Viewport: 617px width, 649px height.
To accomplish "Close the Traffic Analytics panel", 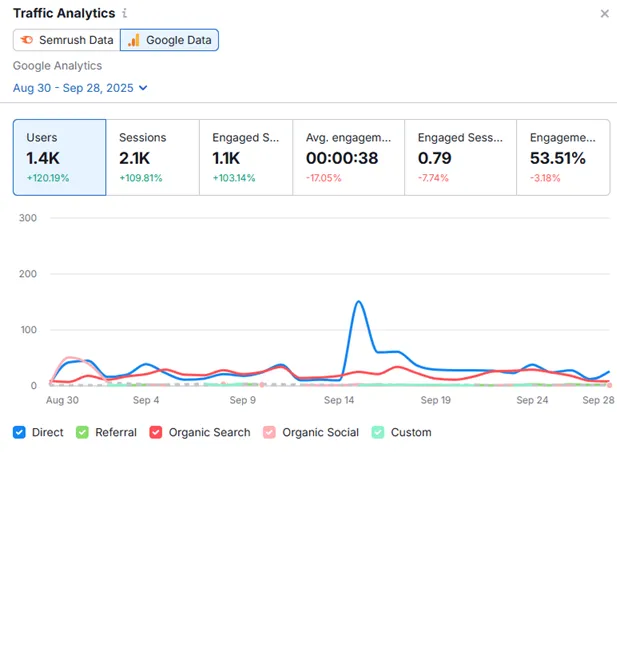I will pyautogui.click(x=604, y=14).
